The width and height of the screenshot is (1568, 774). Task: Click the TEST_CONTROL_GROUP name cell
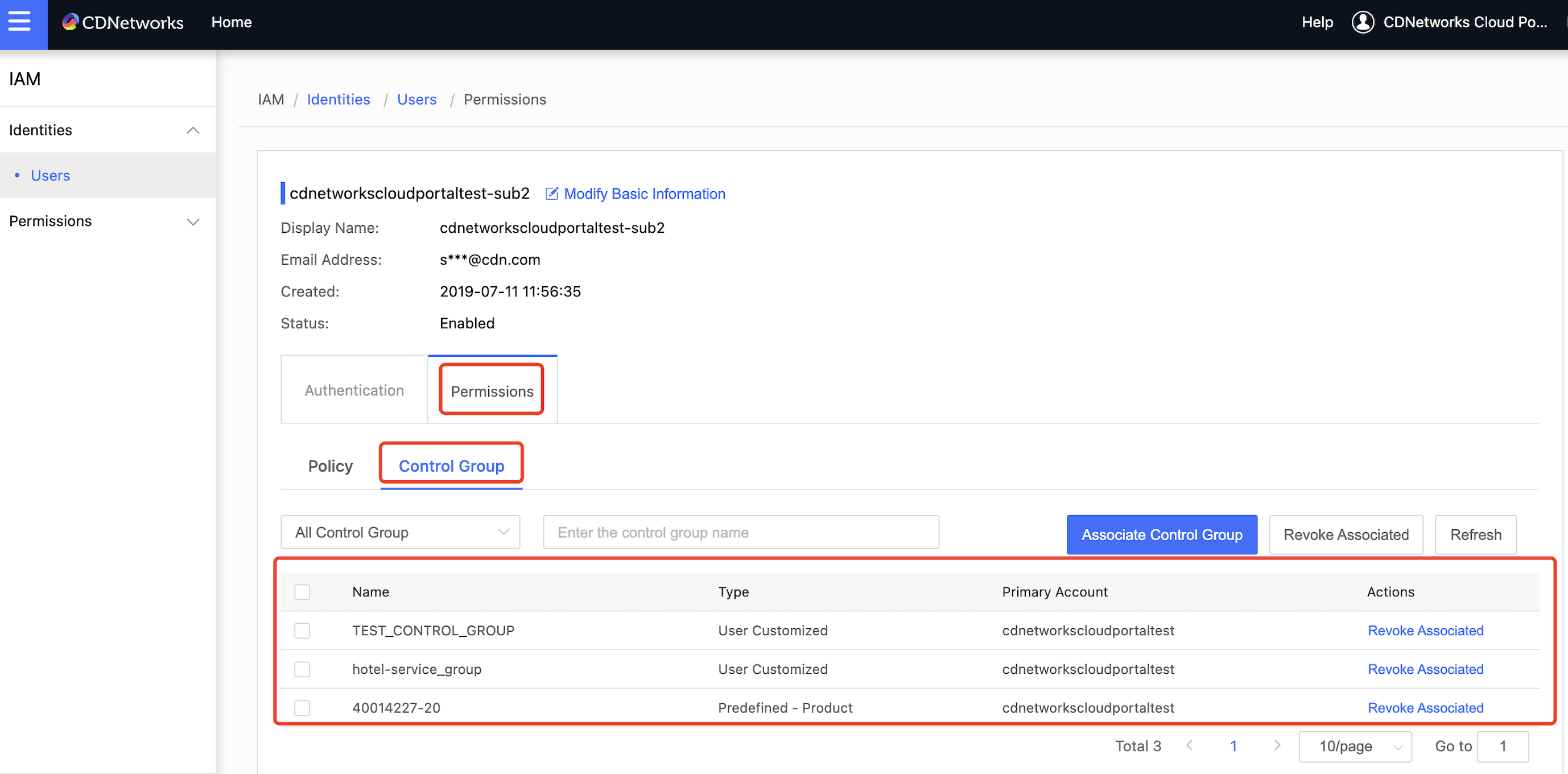click(x=433, y=630)
